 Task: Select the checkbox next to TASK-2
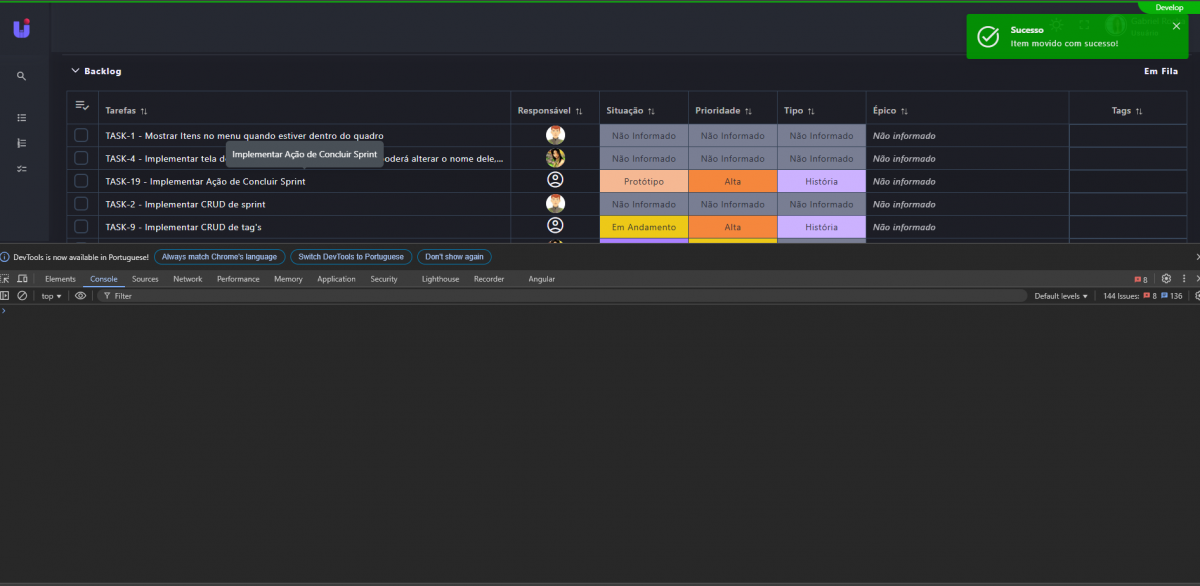81,204
